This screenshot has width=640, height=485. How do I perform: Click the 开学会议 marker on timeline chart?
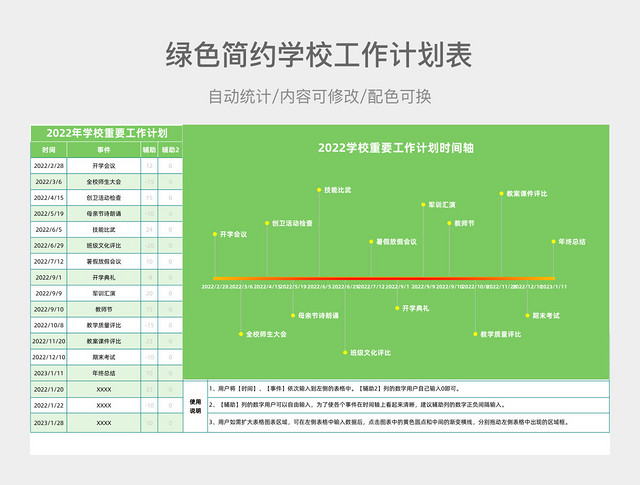pos(215,234)
